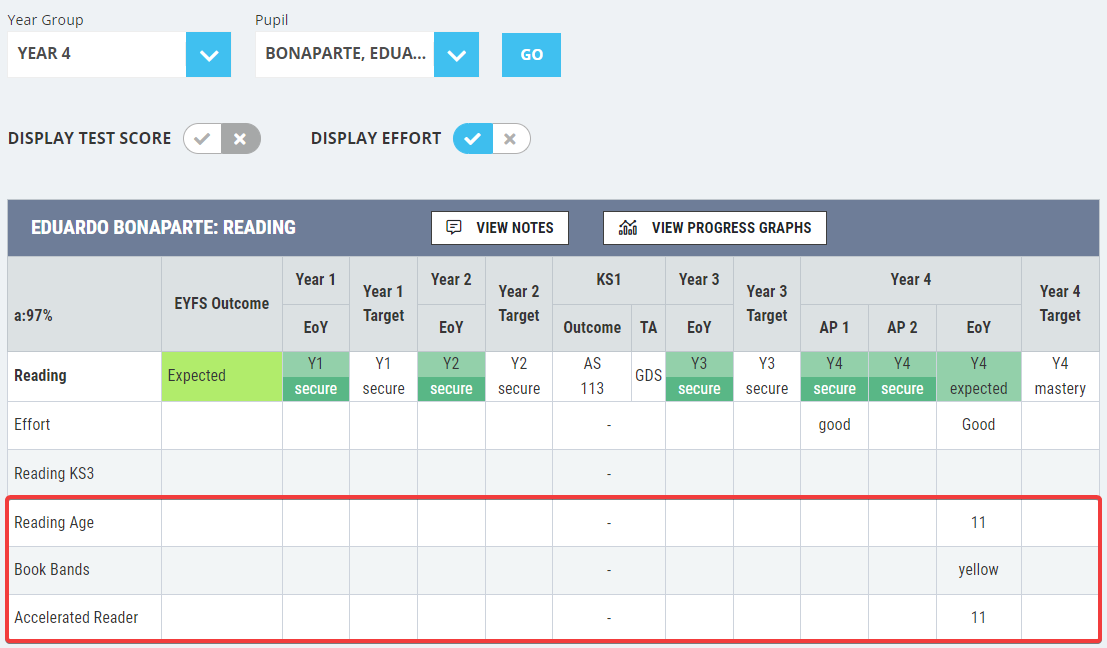Click the Reading Age value of 11

point(978,521)
